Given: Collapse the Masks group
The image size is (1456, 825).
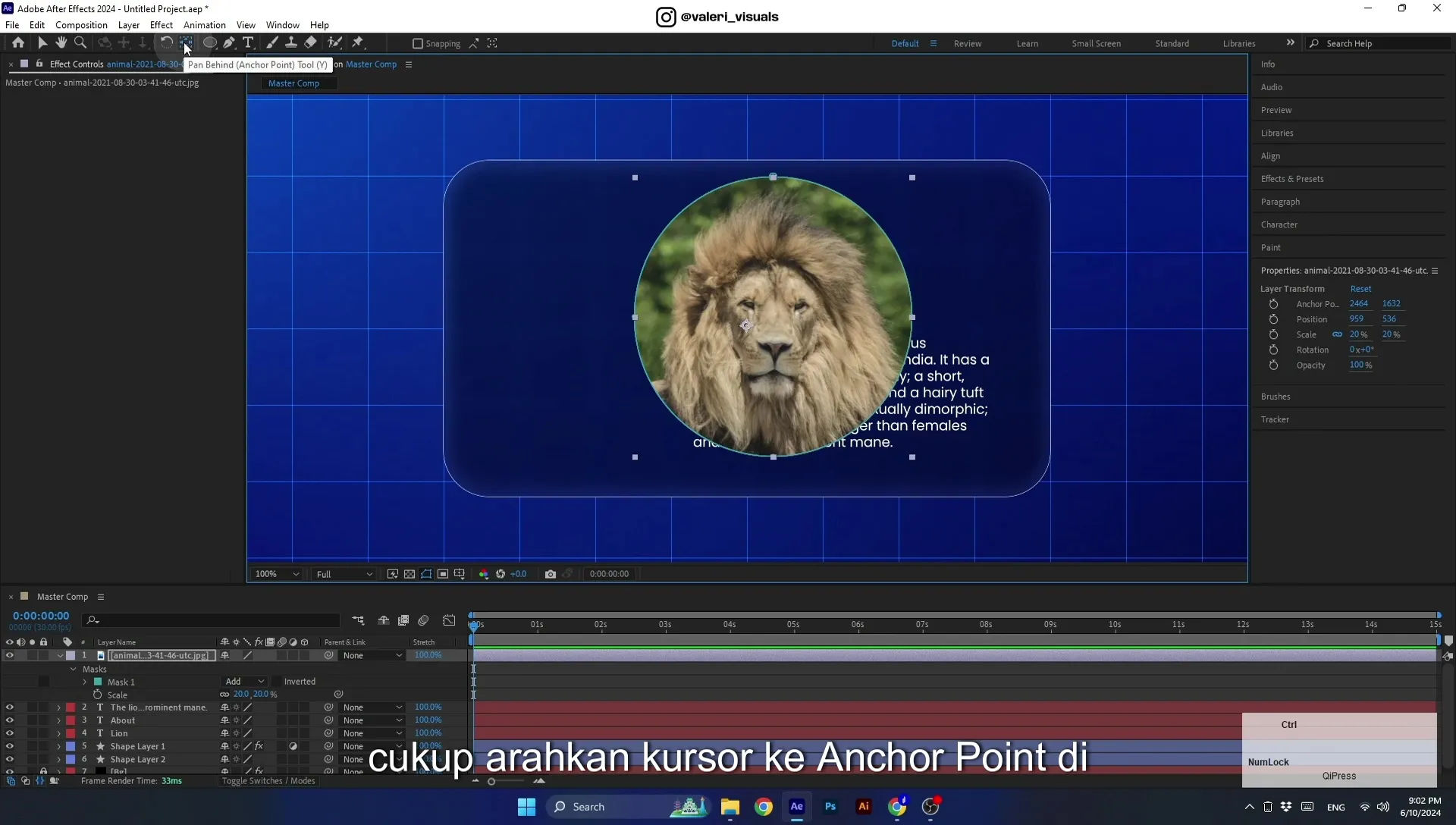Looking at the screenshot, I should coord(73,669).
